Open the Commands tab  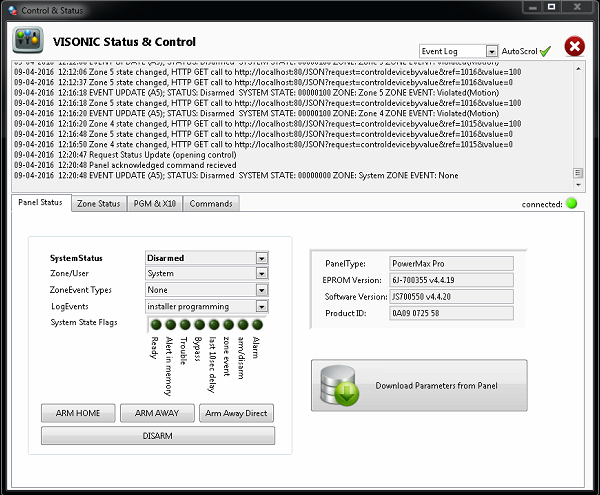(211, 204)
